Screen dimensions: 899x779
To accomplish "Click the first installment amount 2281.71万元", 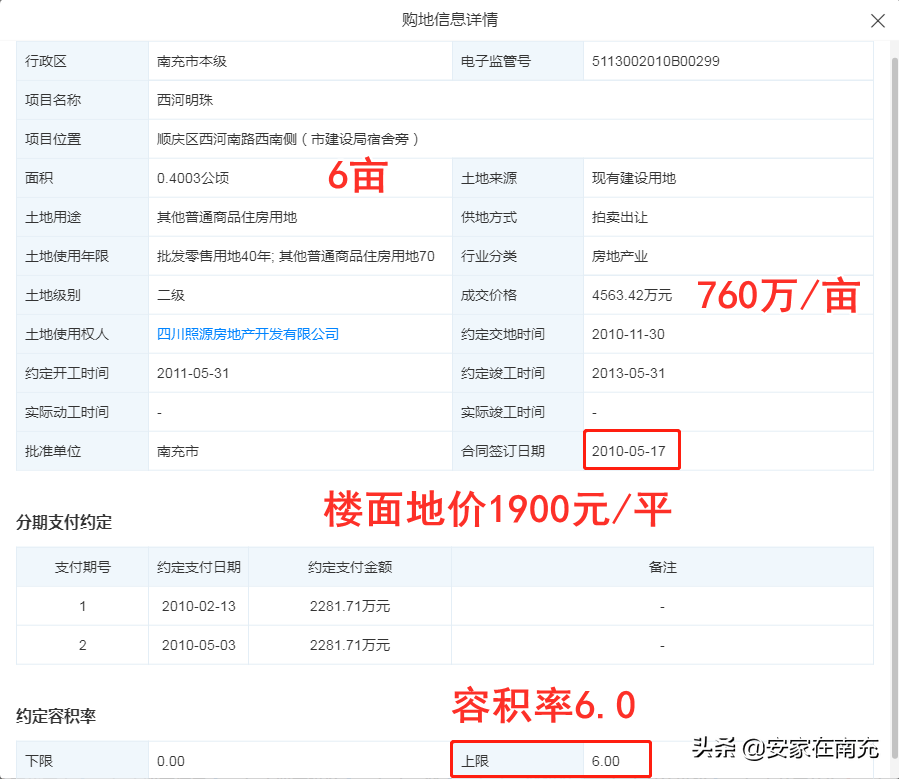I will click(x=350, y=606).
